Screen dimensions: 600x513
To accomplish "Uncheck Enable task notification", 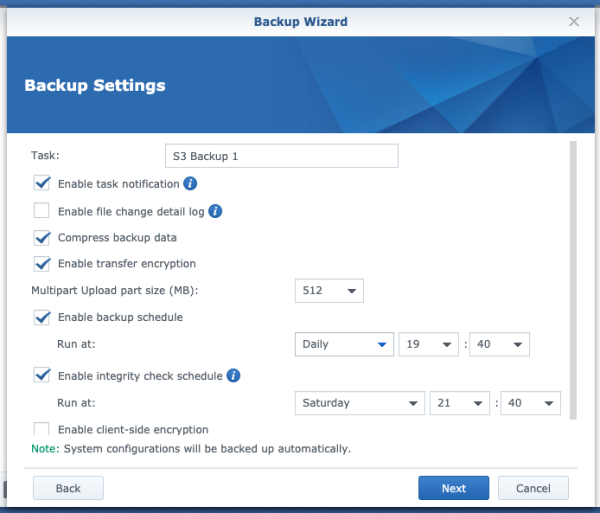I will click(42, 183).
